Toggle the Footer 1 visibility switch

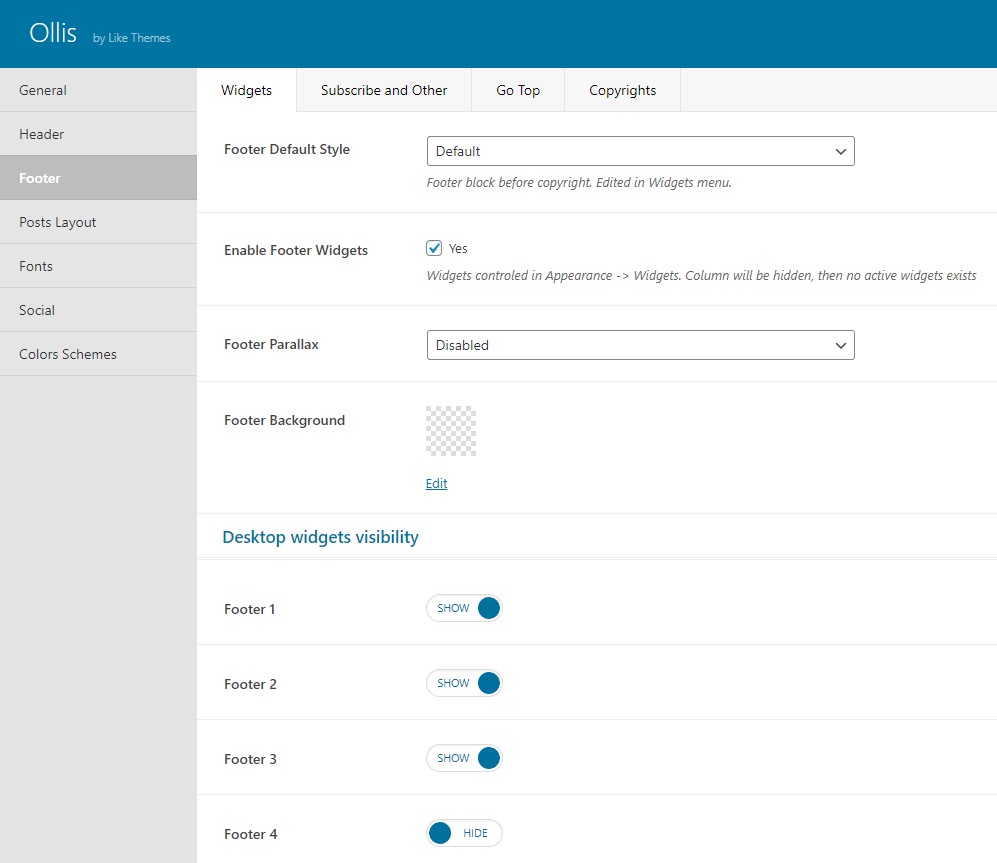(464, 608)
